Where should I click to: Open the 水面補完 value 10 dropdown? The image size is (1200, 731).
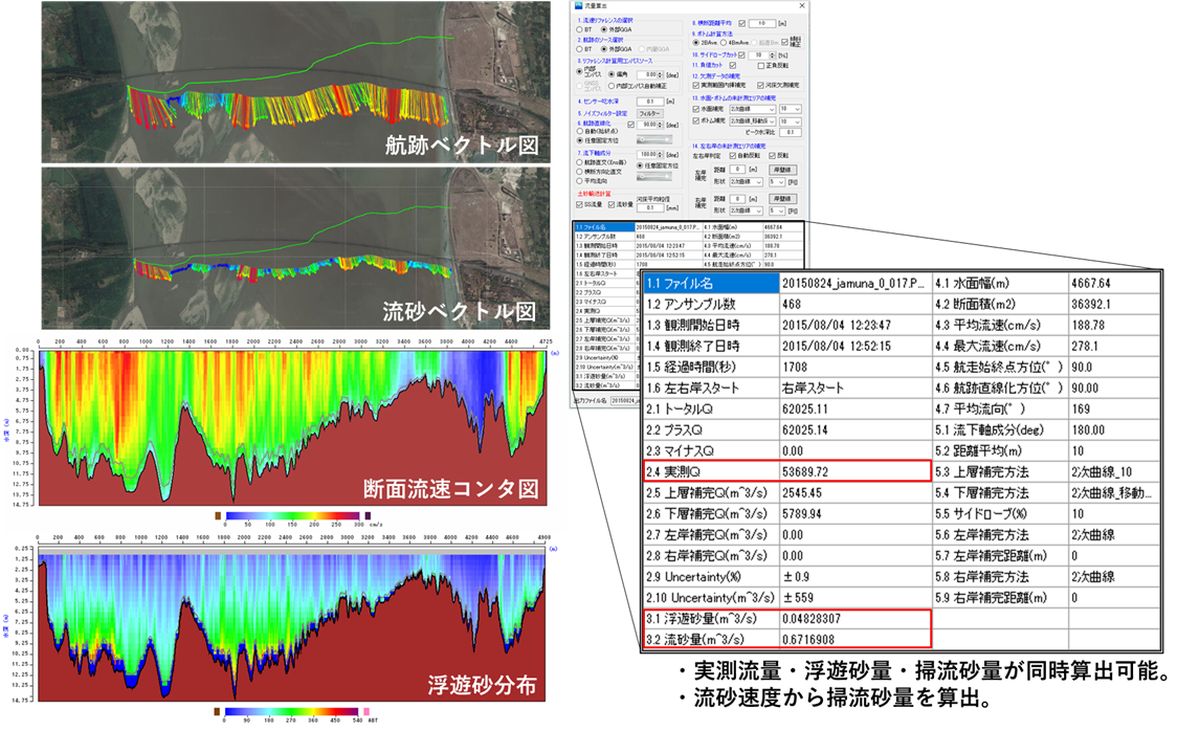pyautogui.click(x=790, y=109)
